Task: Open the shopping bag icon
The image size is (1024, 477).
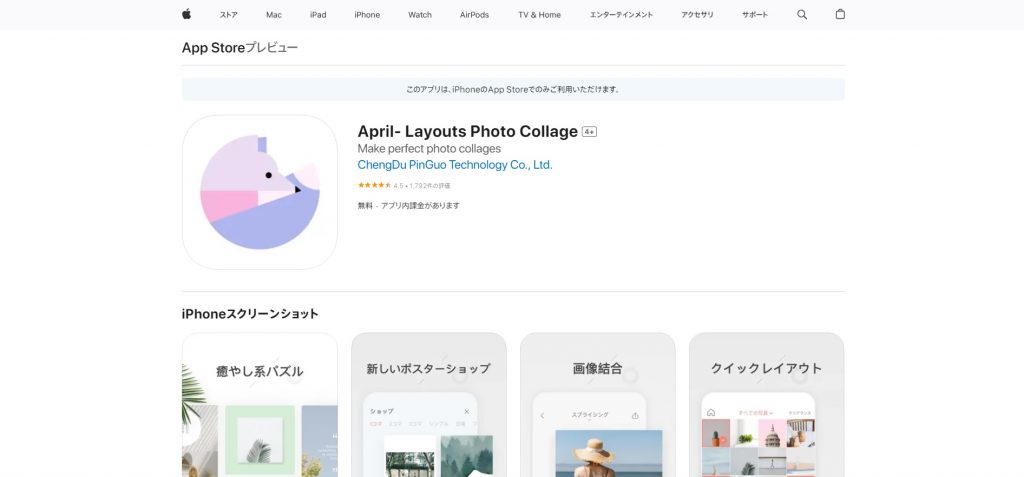Action: pyautogui.click(x=840, y=14)
